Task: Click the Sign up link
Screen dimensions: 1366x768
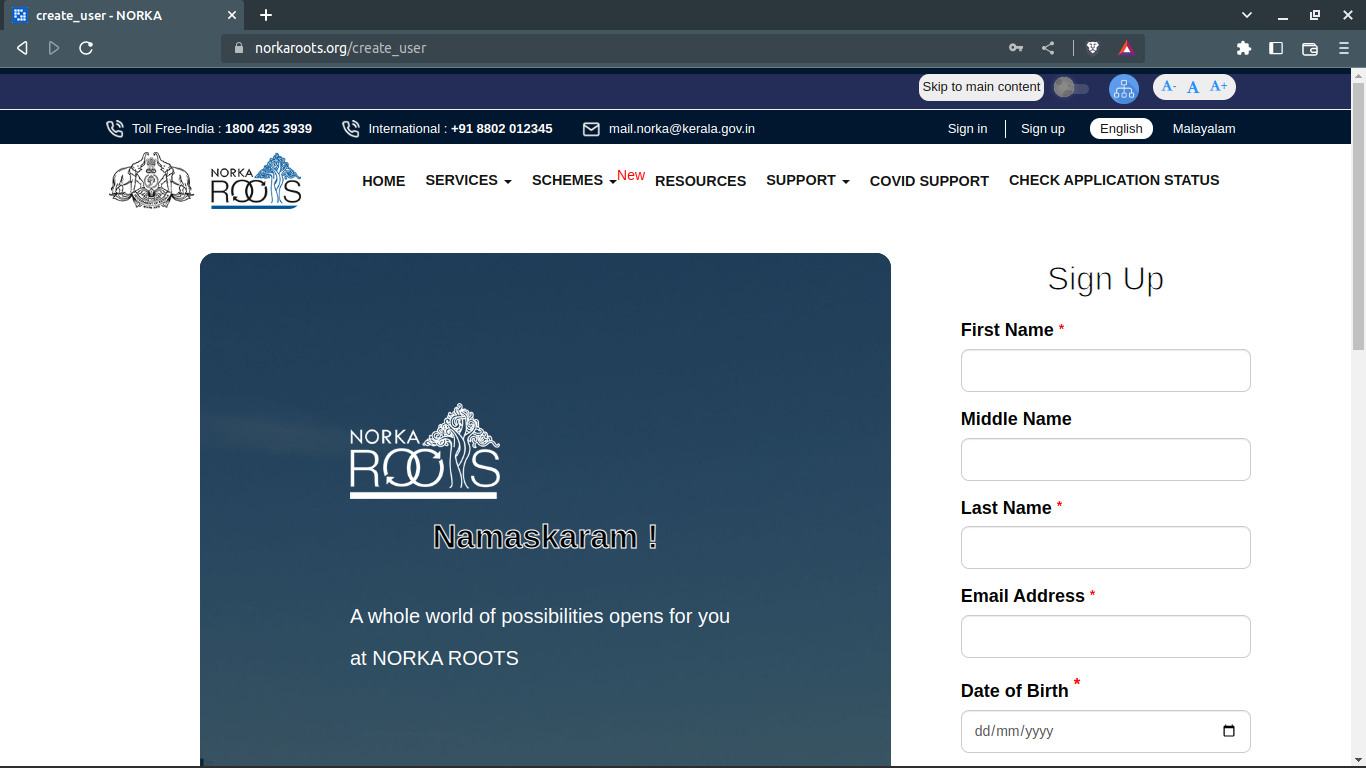Action: pos(1043,129)
